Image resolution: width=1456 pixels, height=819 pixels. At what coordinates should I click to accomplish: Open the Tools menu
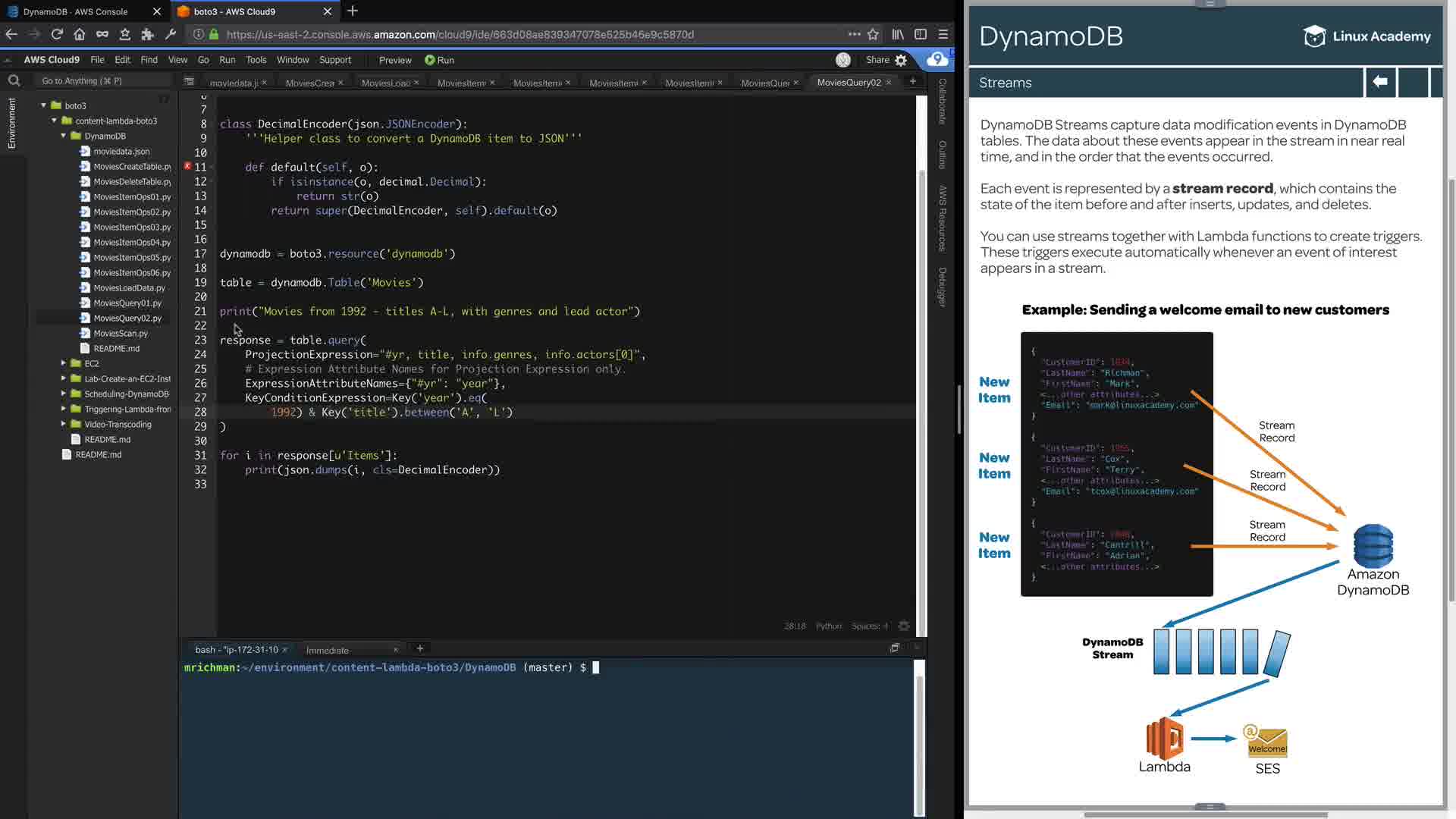click(256, 60)
